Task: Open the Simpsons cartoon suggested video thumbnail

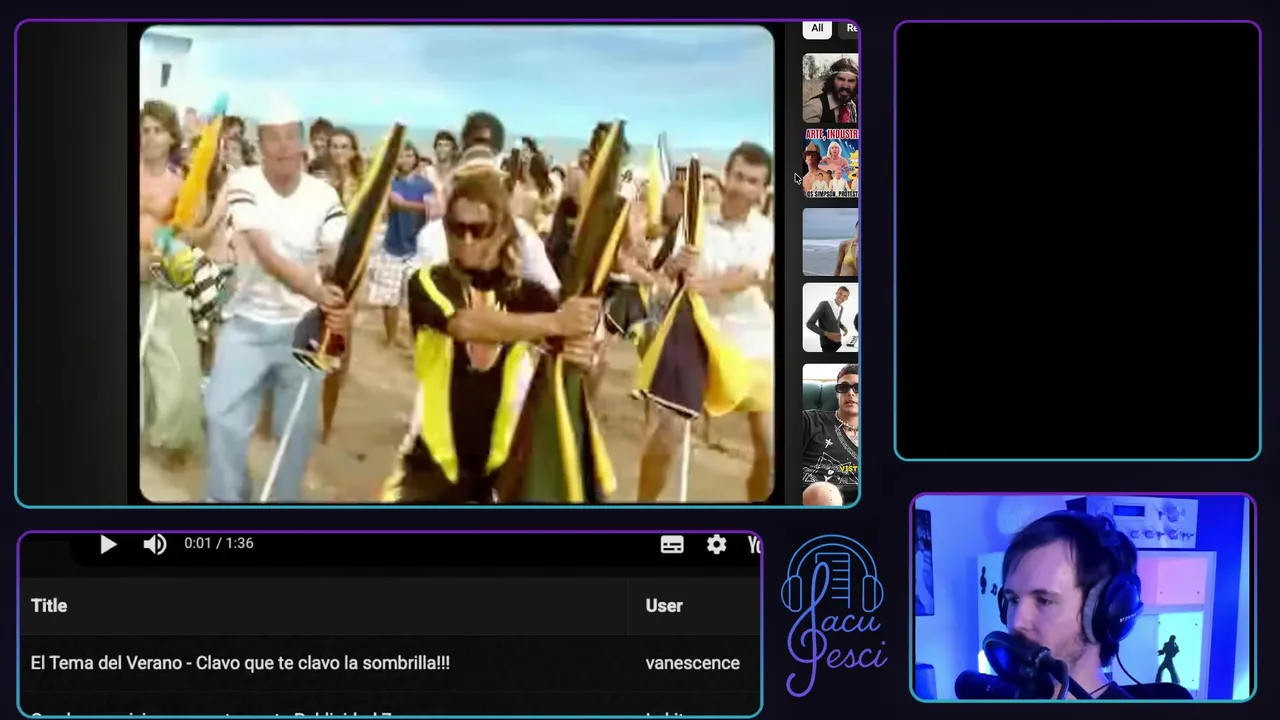Action: [830, 164]
